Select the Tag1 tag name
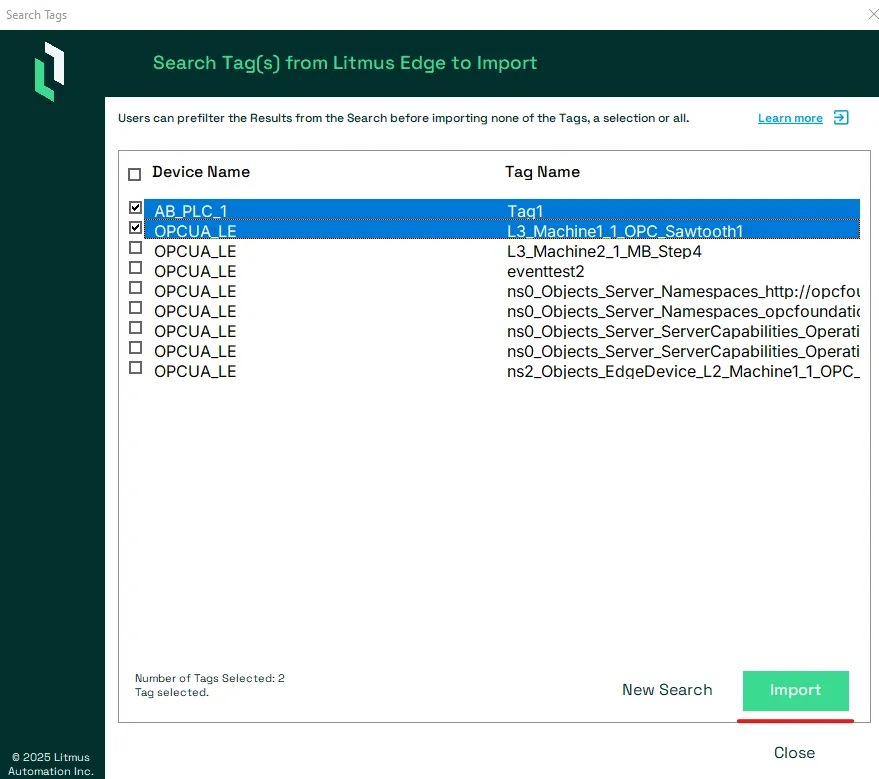Screen dimensions: 879x779 pos(525,211)
